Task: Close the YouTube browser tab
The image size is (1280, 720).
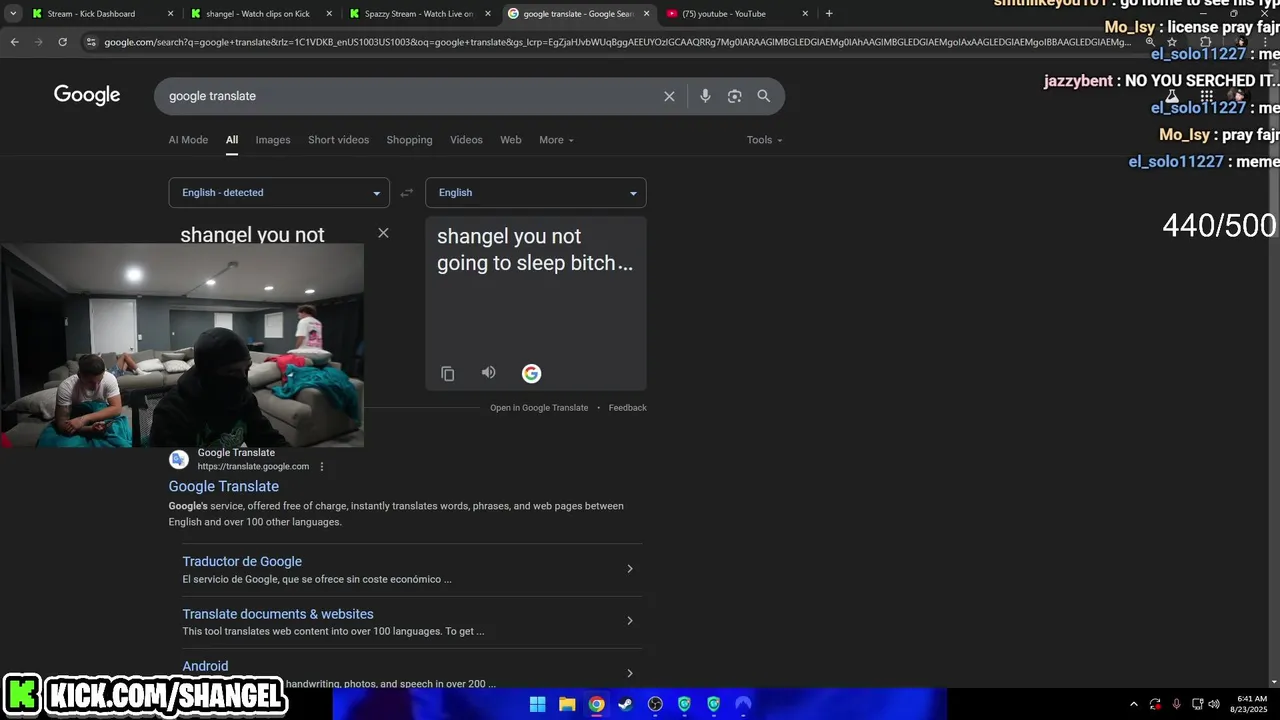Action: click(x=805, y=13)
